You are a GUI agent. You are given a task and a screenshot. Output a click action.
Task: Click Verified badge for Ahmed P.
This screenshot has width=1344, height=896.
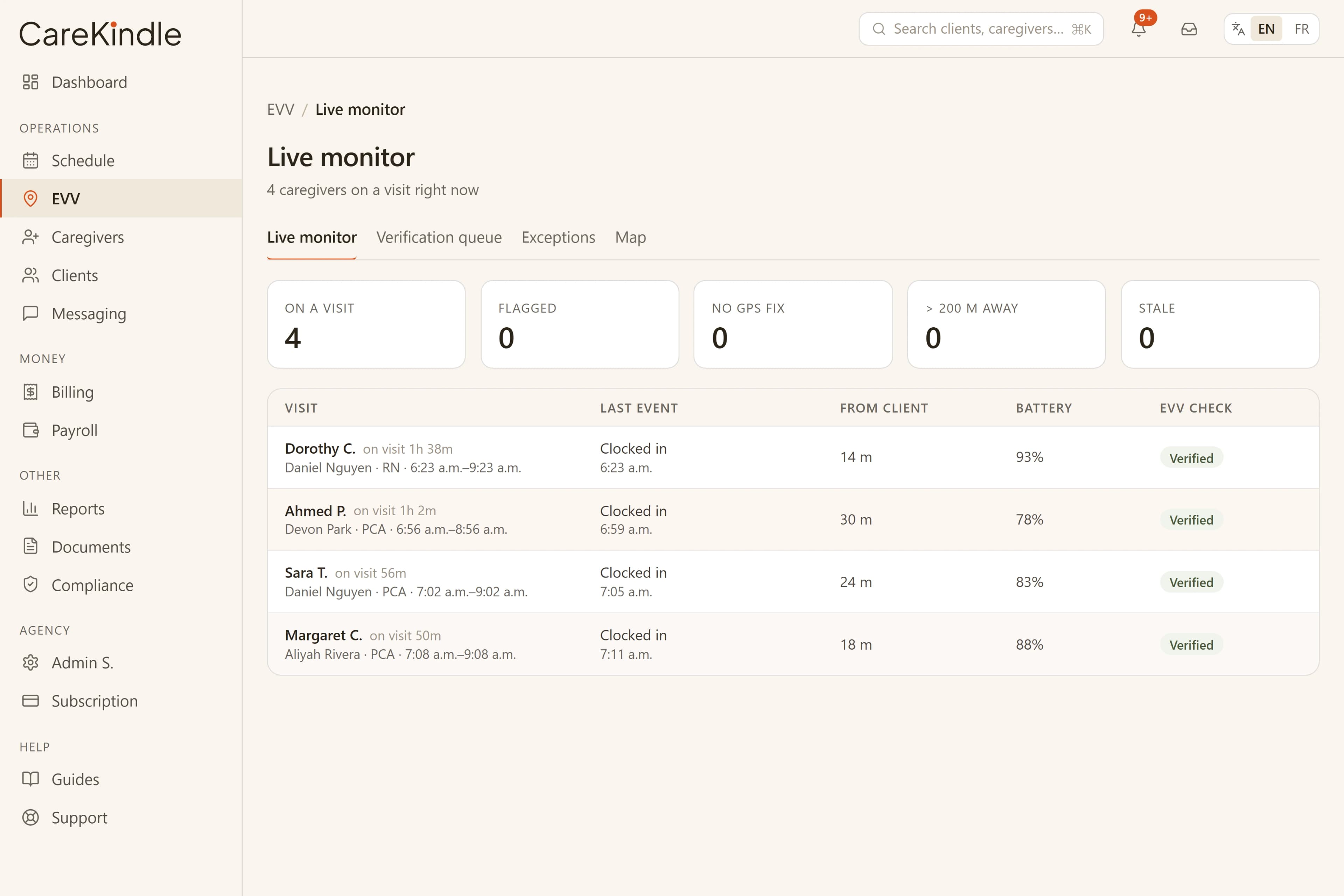[1191, 520]
